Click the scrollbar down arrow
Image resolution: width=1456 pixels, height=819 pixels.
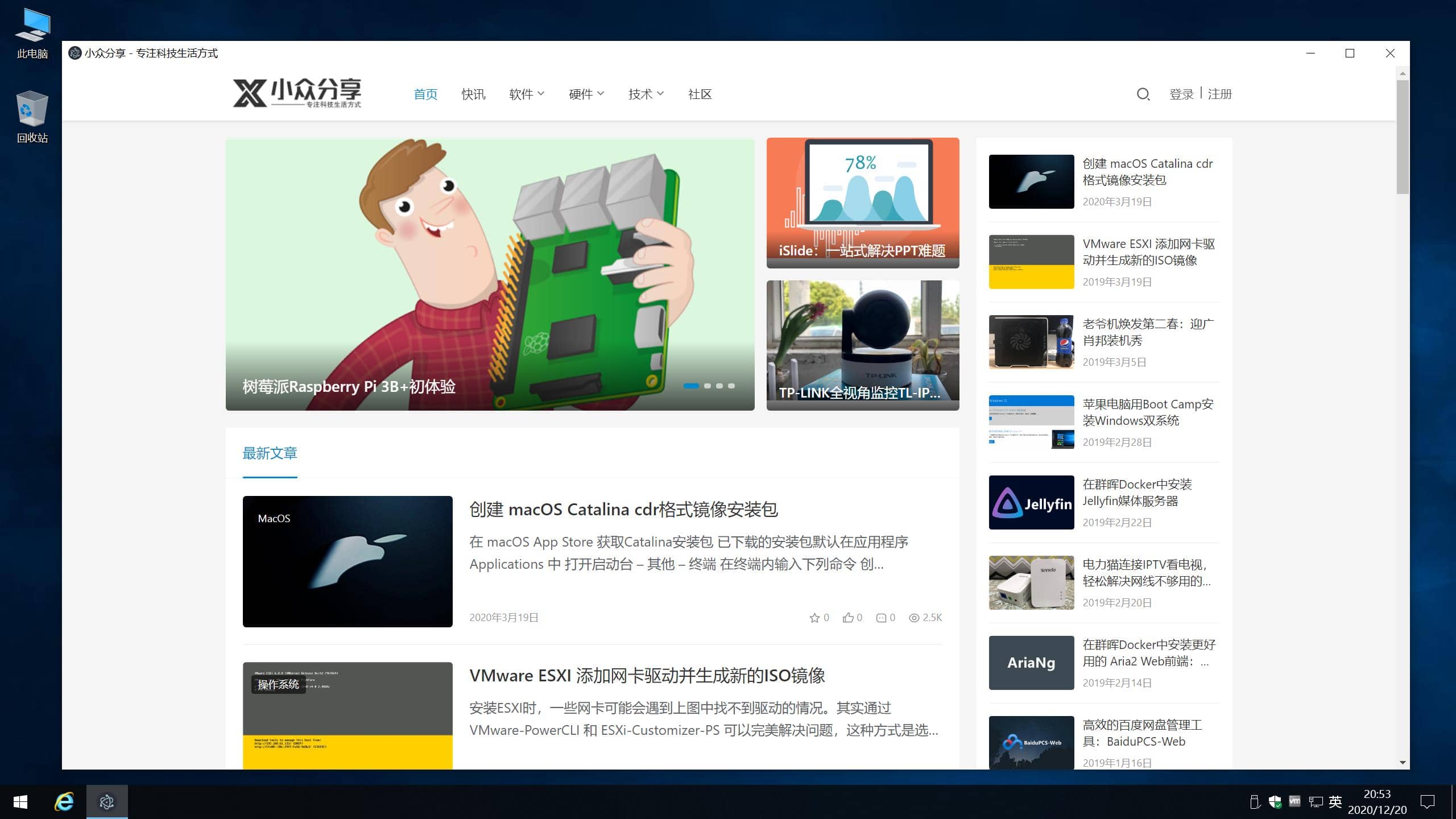[1403, 763]
